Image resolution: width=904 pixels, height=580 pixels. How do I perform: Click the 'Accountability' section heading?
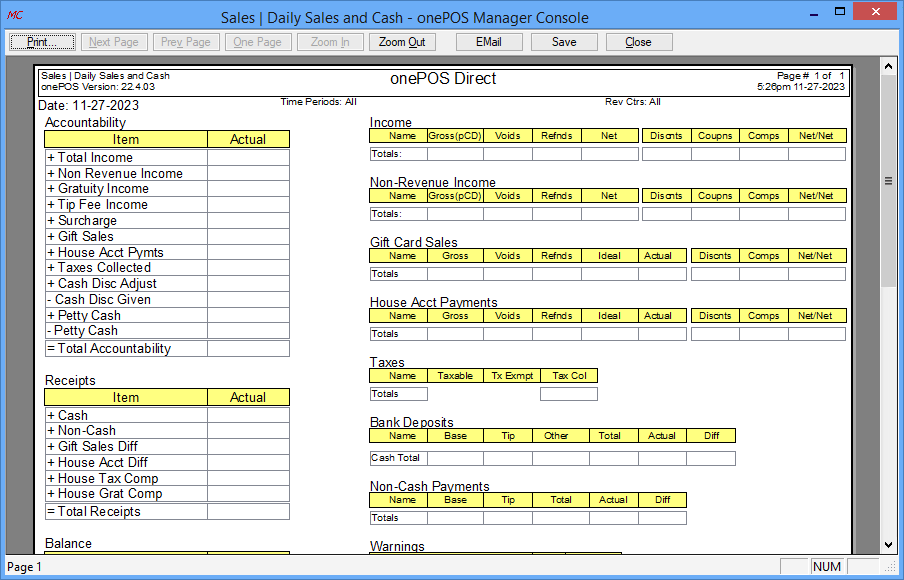[85, 122]
